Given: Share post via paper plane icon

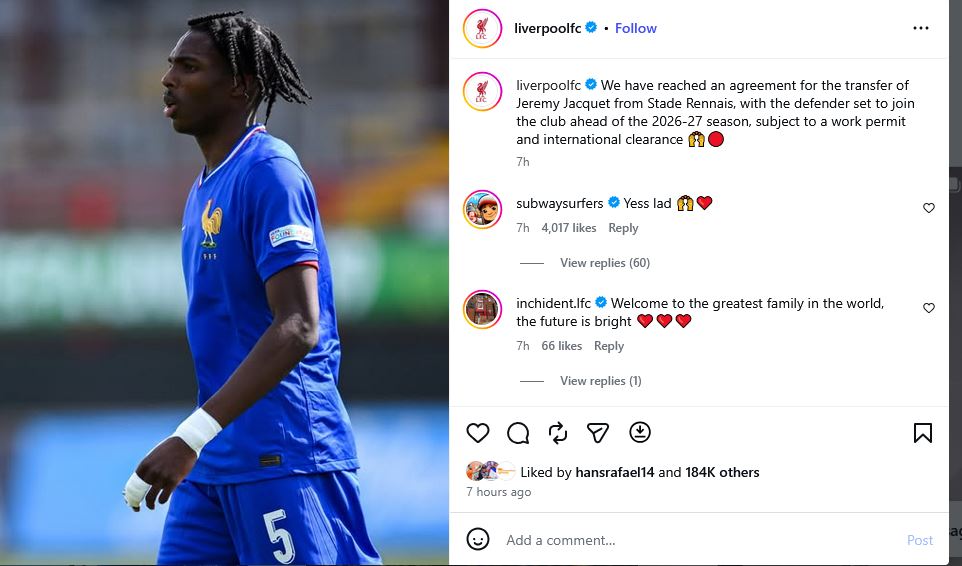Looking at the screenshot, I should coord(598,433).
